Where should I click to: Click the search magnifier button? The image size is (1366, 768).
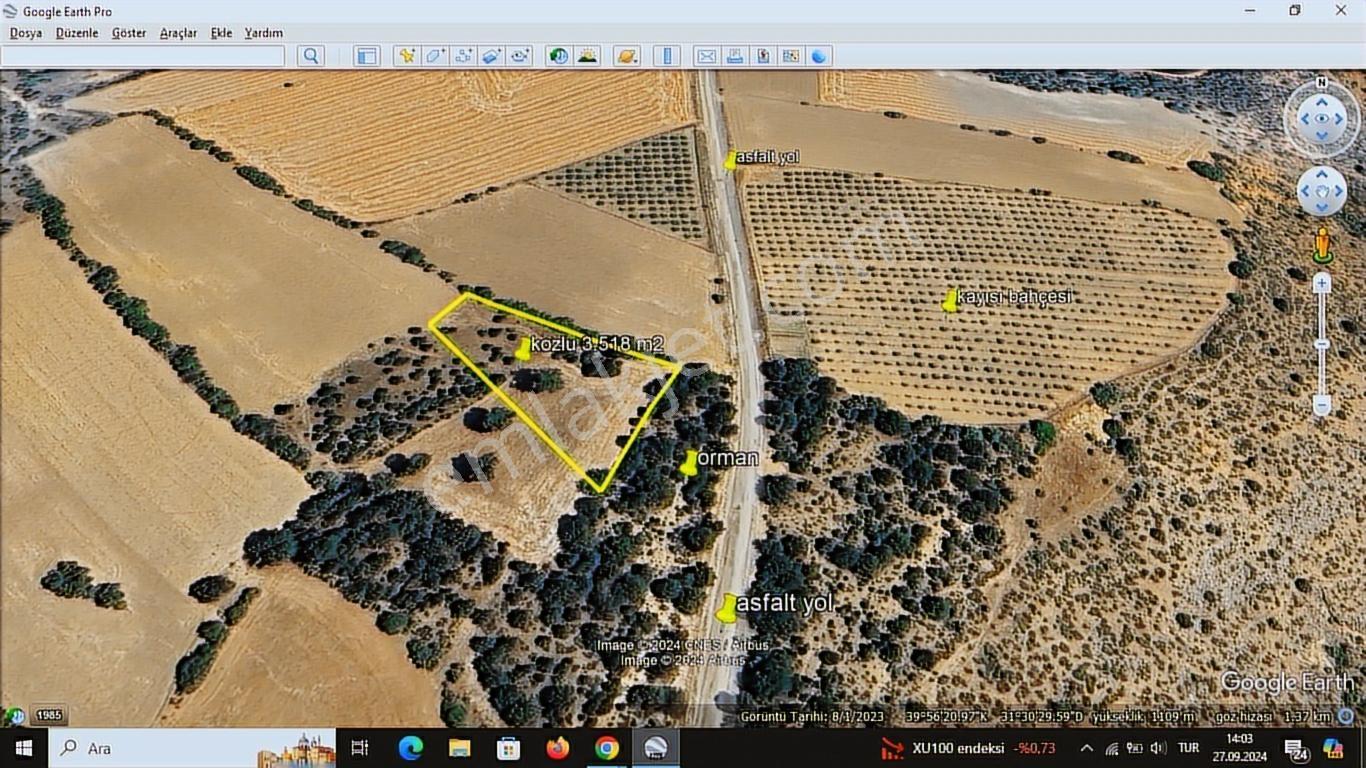click(311, 56)
